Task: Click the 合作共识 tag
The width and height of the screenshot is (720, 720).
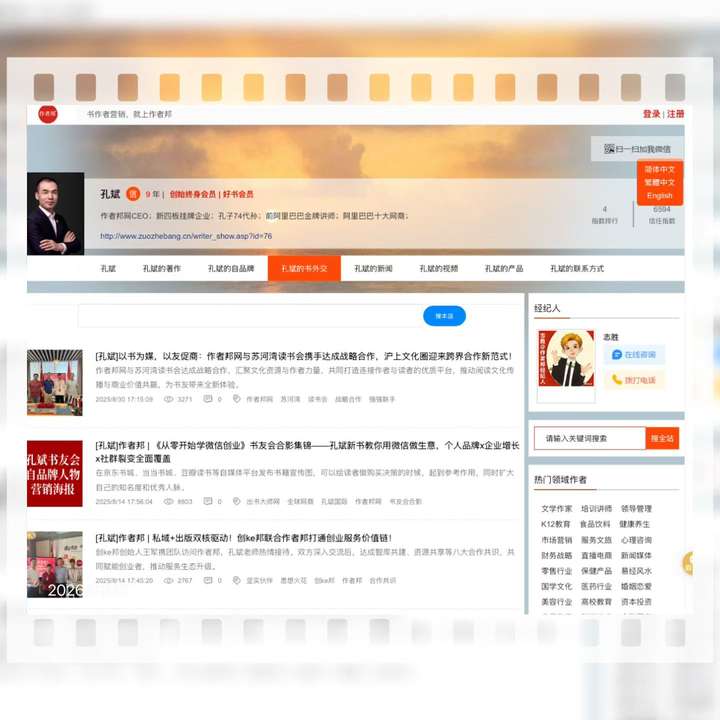Action: pyautogui.click(x=382, y=581)
